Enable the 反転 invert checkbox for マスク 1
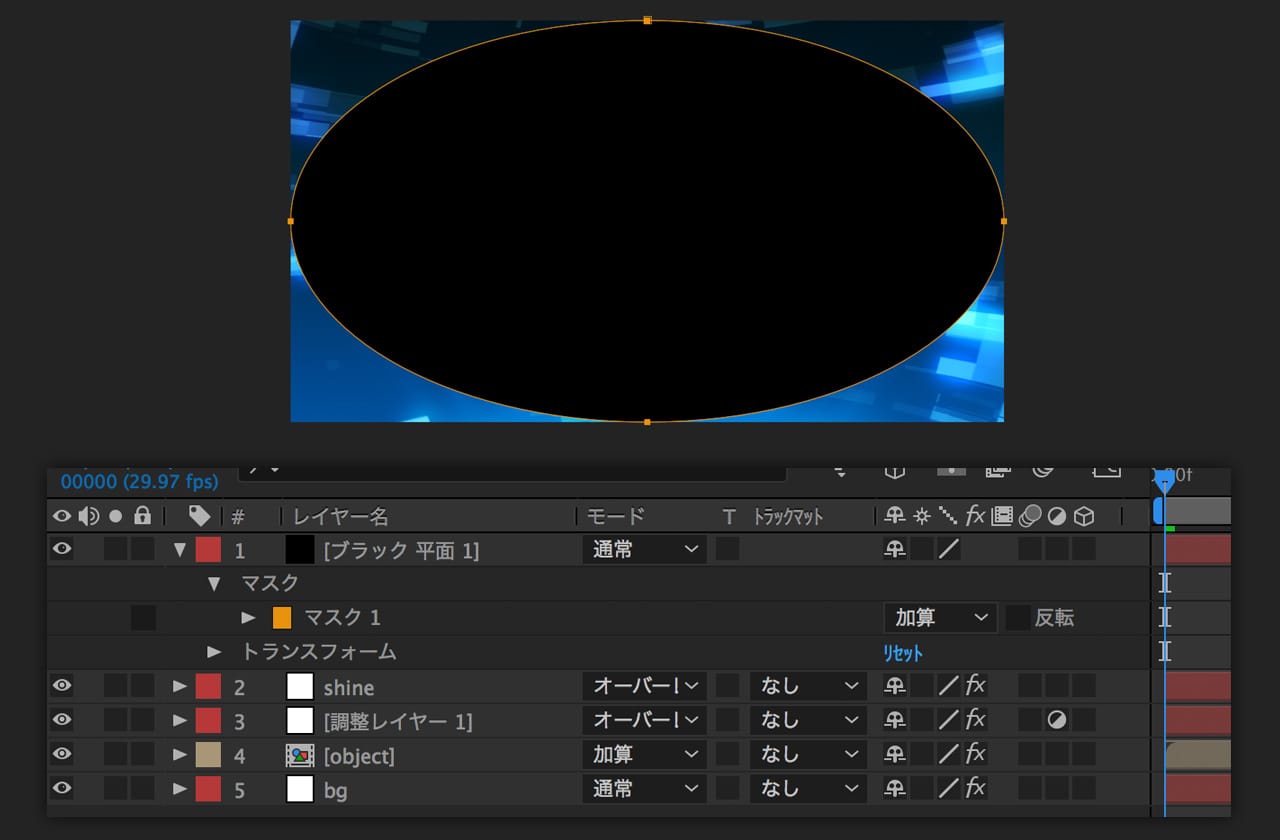The image size is (1280, 840). point(1018,618)
